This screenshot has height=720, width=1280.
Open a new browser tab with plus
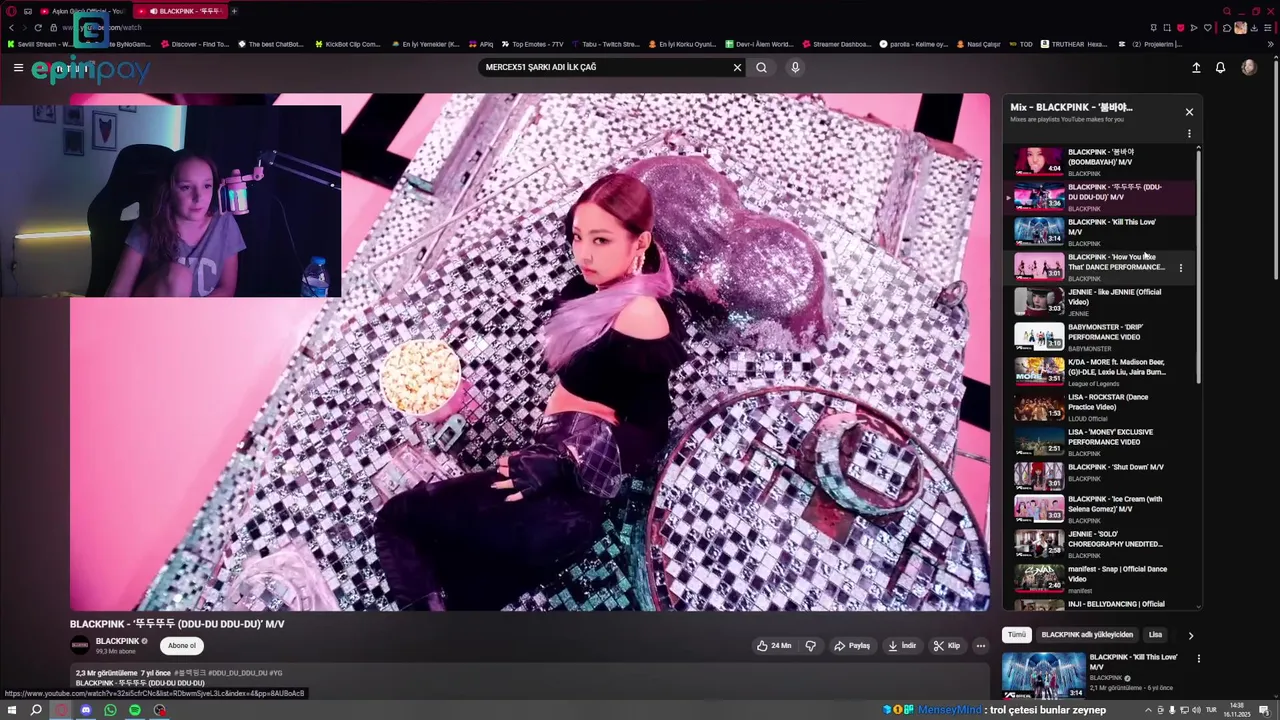[234, 11]
